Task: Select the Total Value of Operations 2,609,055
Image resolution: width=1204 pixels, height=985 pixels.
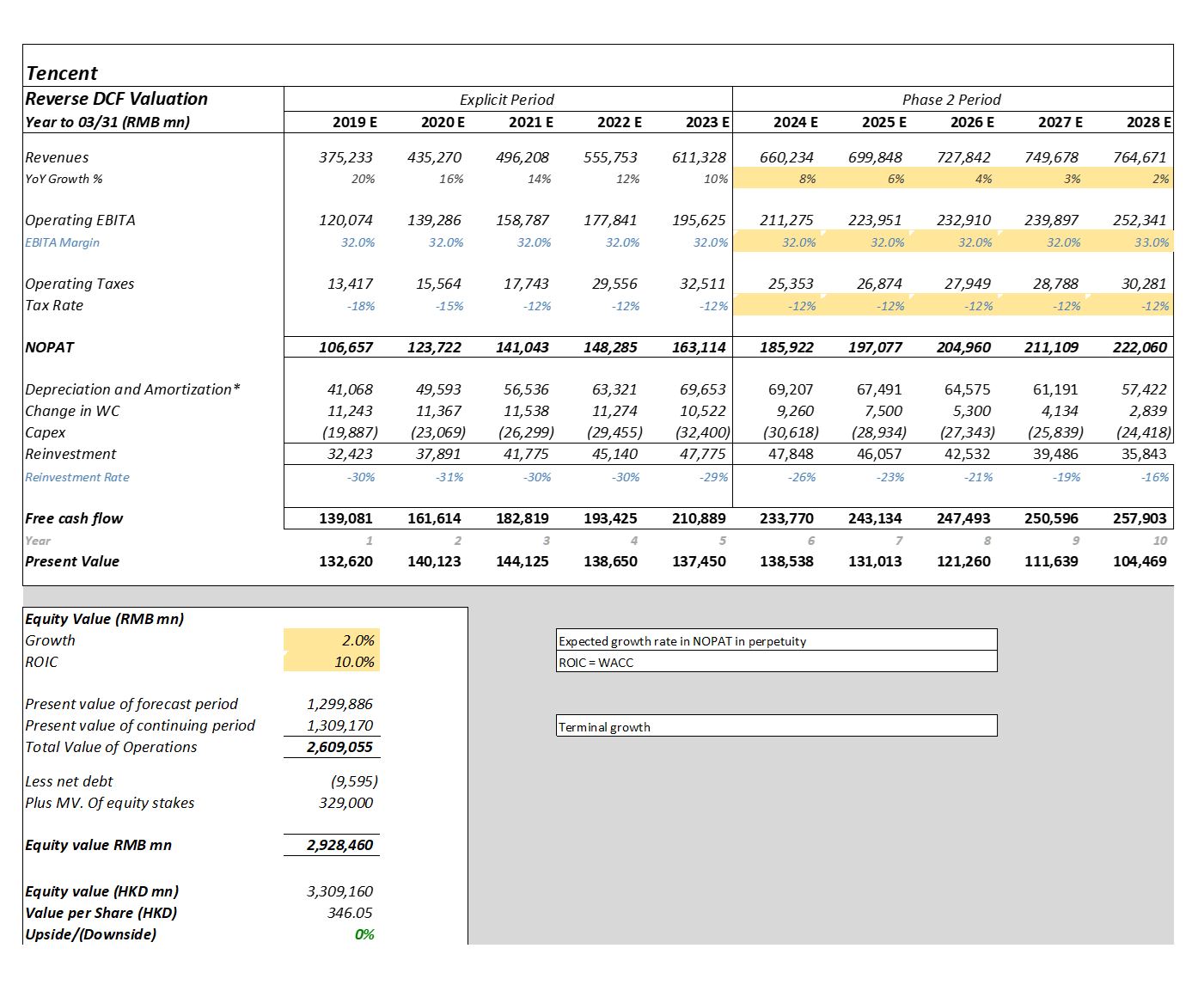Action: [339, 747]
